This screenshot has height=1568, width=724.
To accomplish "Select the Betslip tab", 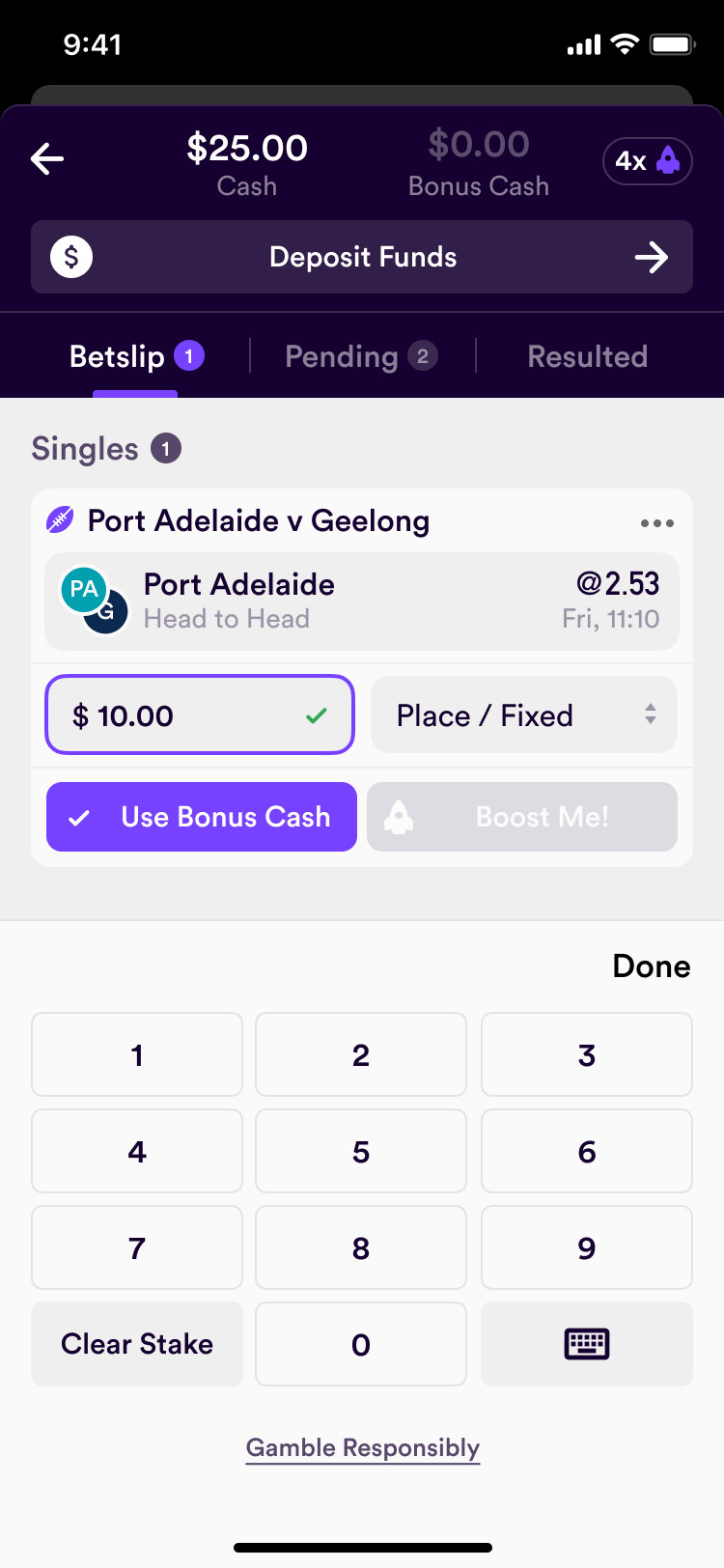I will 135,357.
